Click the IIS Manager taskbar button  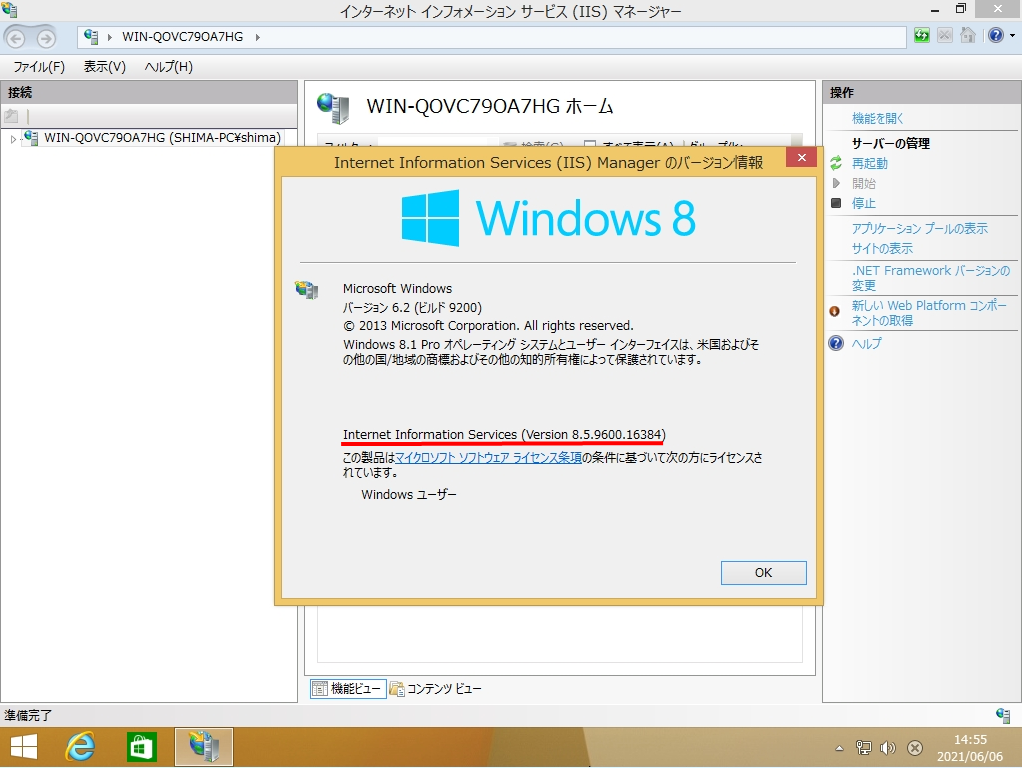tap(204, 747)
